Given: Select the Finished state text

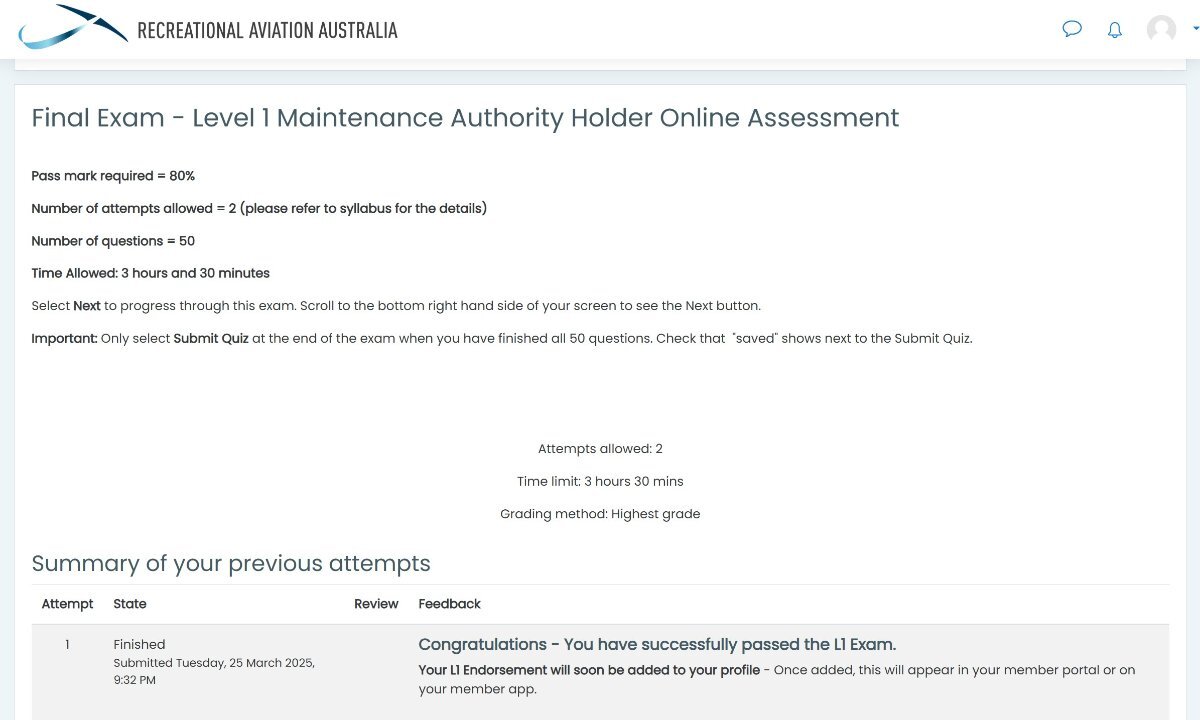Looking at the screenshot, I should pyautogui.click(x=139, y=645).
